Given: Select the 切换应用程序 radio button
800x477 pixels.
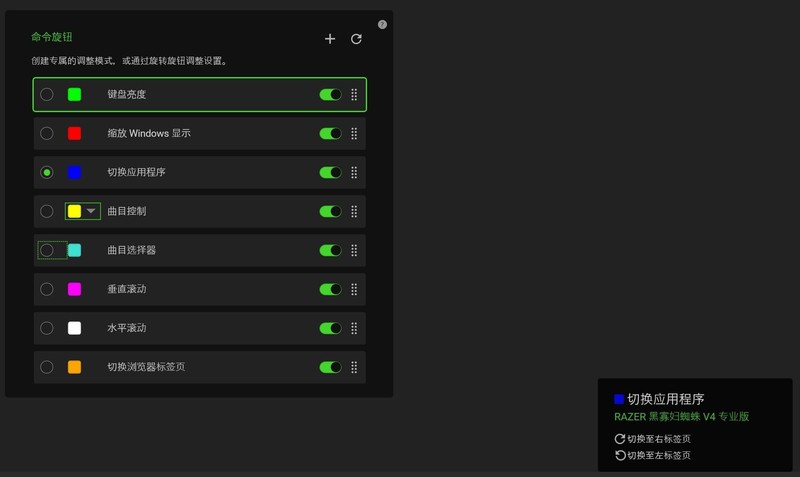Looking at the screenshot, I should (x=46, y=172).
